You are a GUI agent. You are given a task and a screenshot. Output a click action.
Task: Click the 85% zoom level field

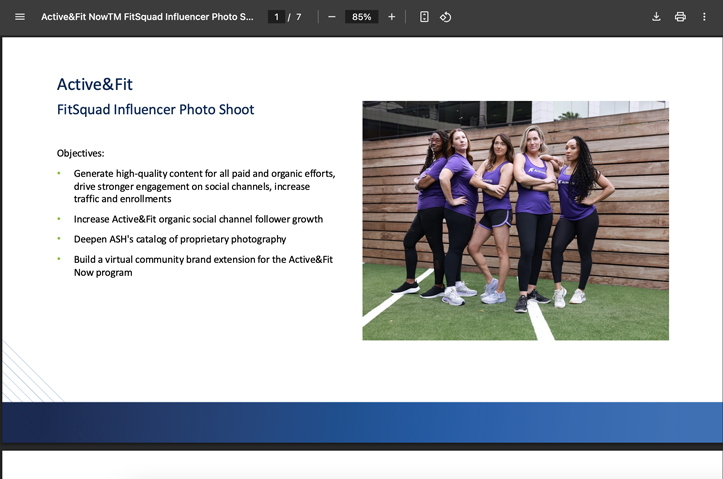pos(362,17)
